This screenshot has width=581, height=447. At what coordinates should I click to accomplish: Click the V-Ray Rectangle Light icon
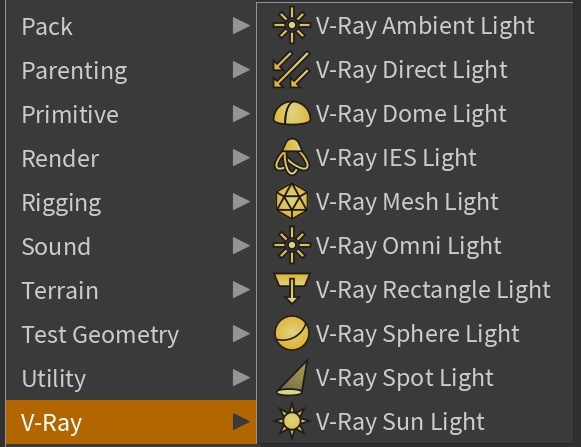(292, 289)
